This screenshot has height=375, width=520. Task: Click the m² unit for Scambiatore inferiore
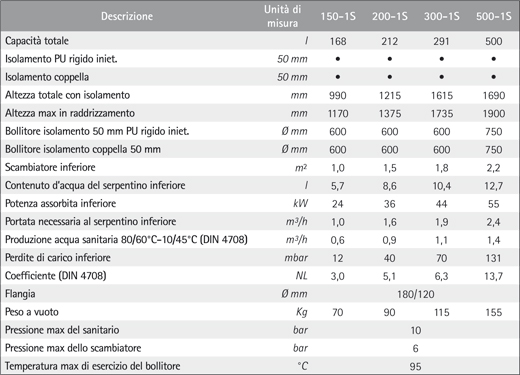tap(301, 168)
